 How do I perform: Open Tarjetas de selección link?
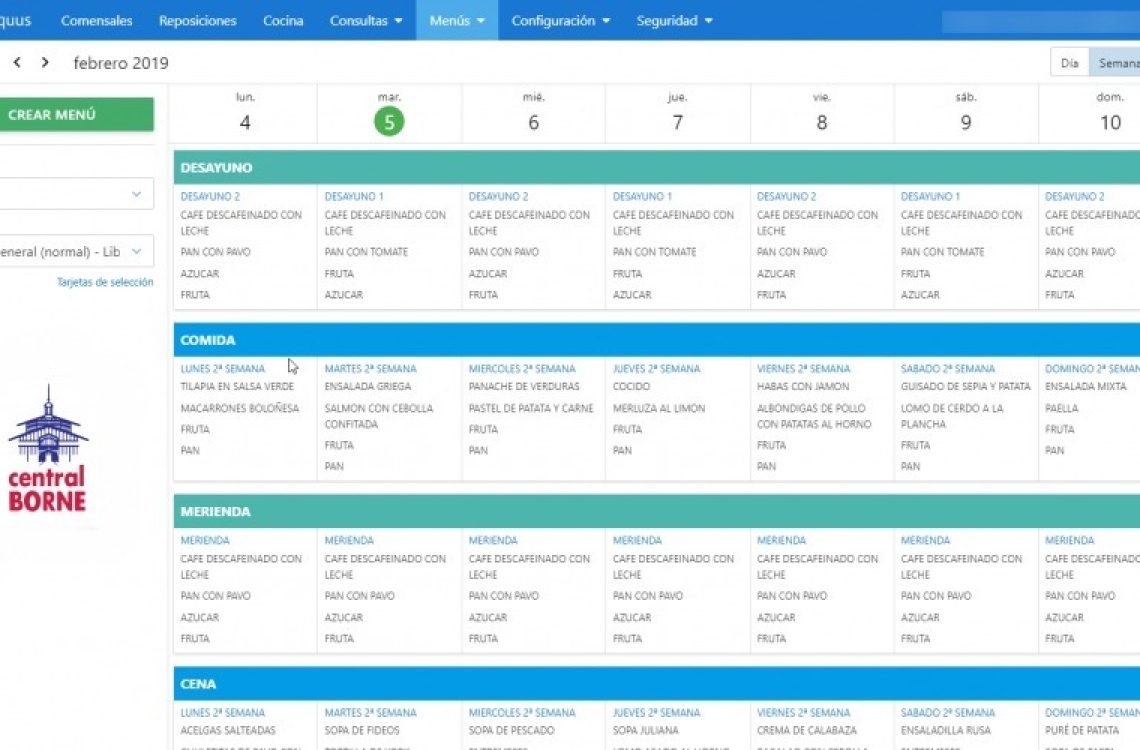coord(105,282)
